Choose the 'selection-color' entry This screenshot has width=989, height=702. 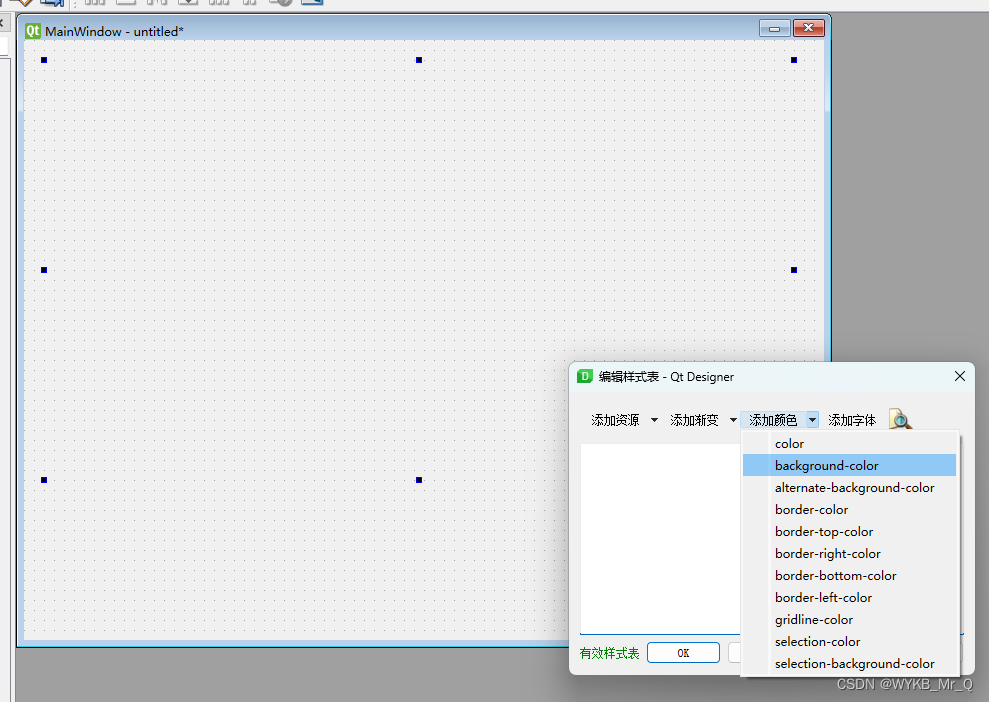pyautogui.click(x=849, y=641)
